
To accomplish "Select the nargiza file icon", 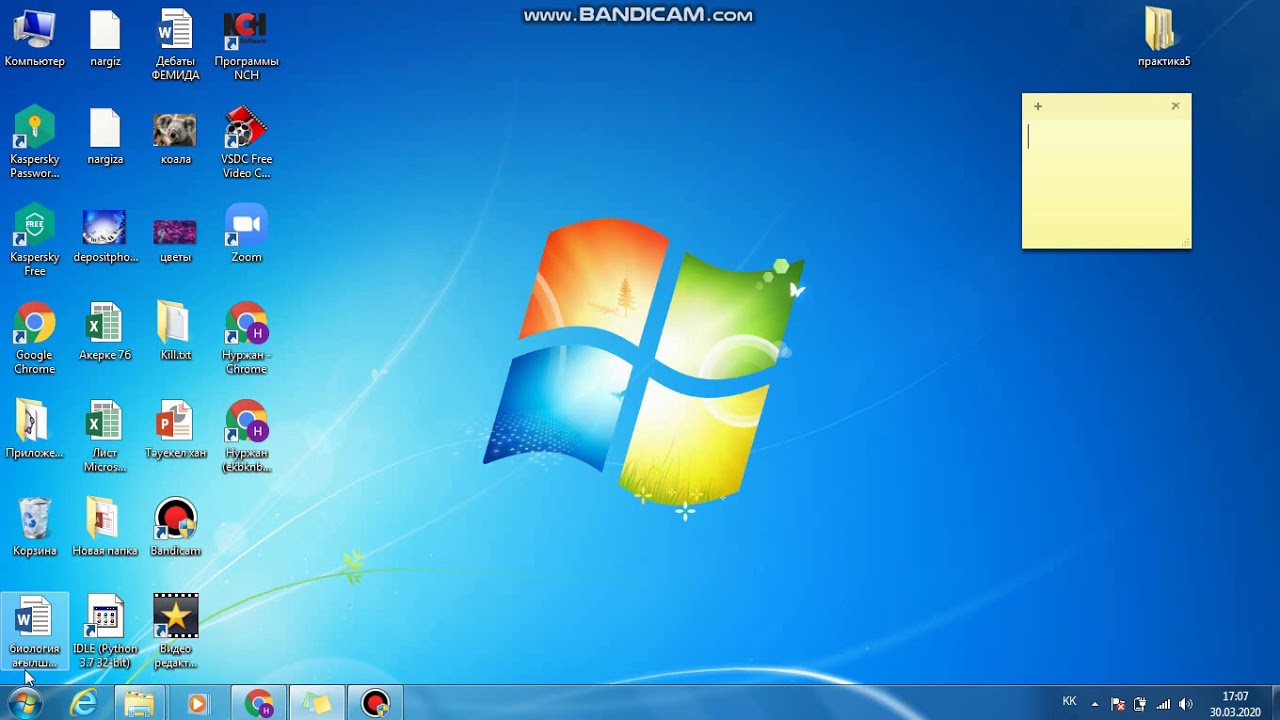I will point(105,136).
